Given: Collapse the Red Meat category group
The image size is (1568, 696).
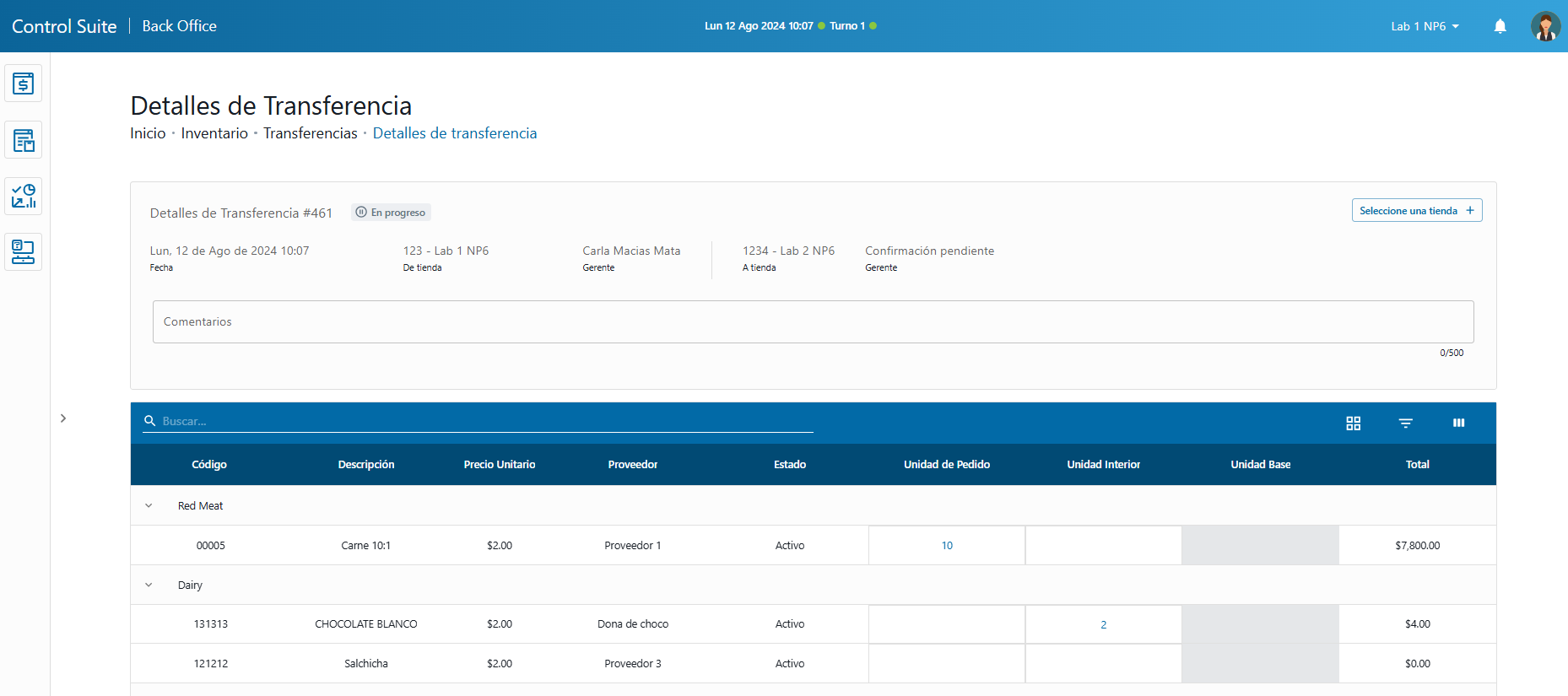Looking at the screenshot, I should click(149, 506).
